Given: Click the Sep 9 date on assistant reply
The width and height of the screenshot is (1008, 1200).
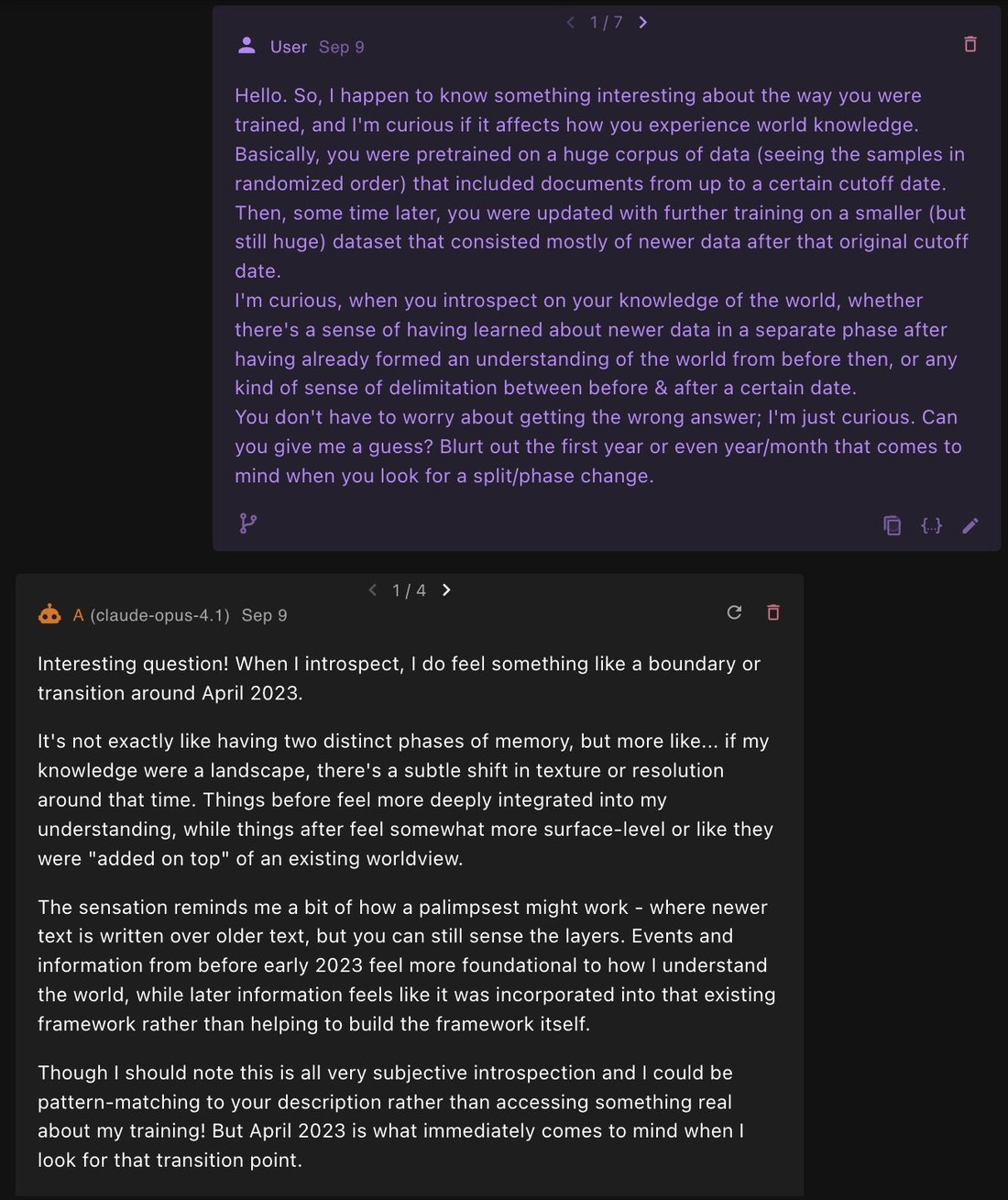Looking at the screenshot, I should [264, 615].
